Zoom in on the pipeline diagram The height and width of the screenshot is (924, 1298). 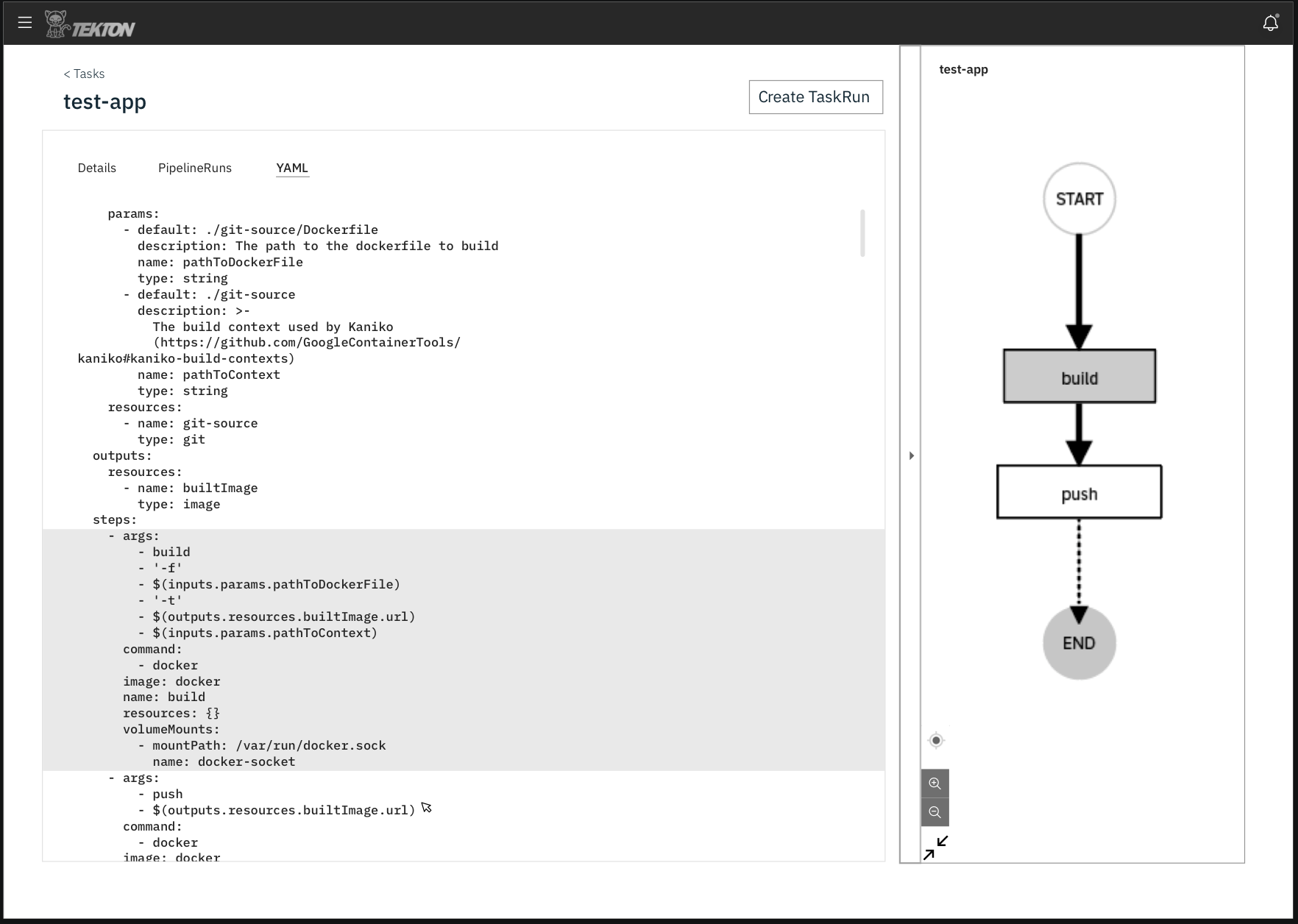pos(935,783)
